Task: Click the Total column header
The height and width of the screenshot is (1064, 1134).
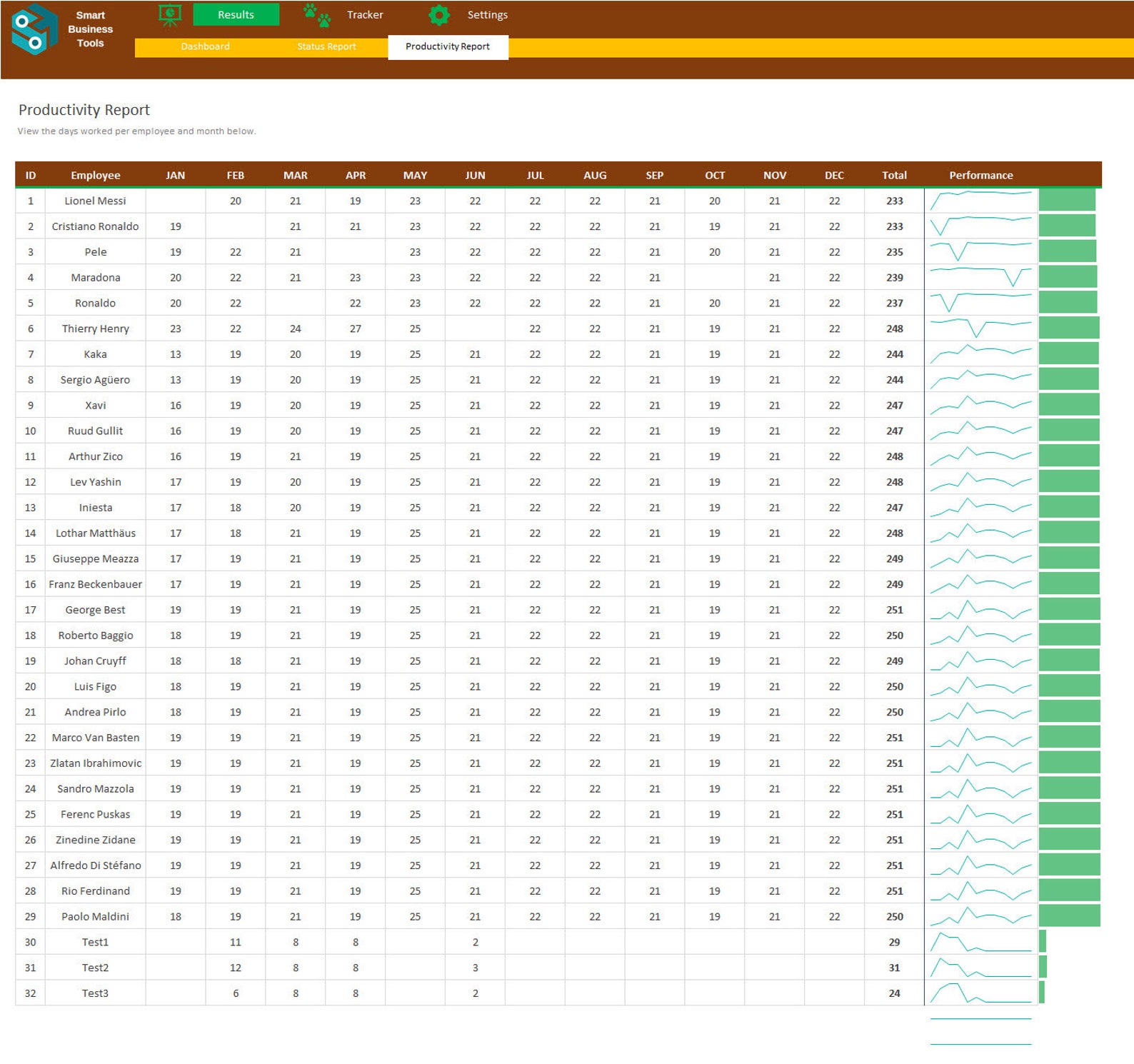Action: pyautogui.click(x=894, y=175)
